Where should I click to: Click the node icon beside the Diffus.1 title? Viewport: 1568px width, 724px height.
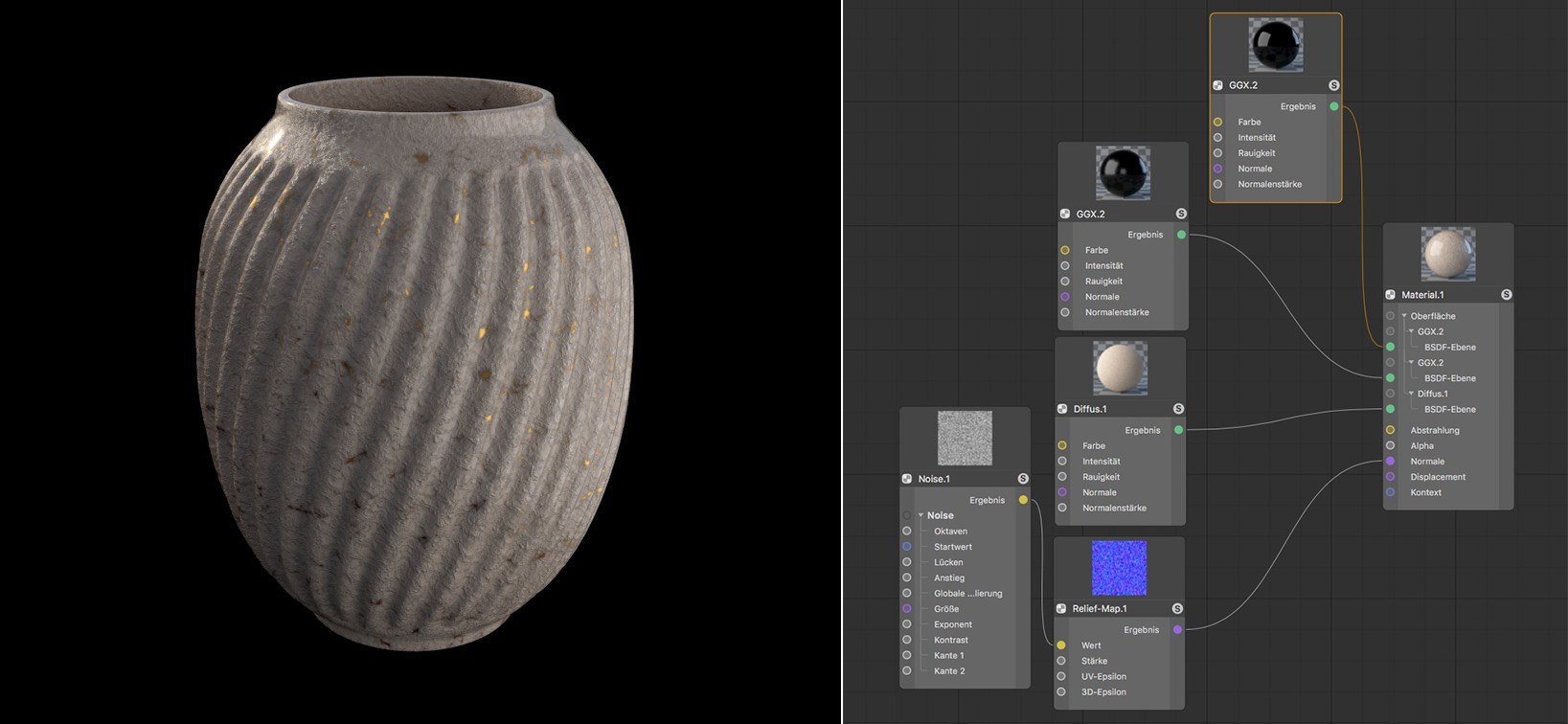1062,409
